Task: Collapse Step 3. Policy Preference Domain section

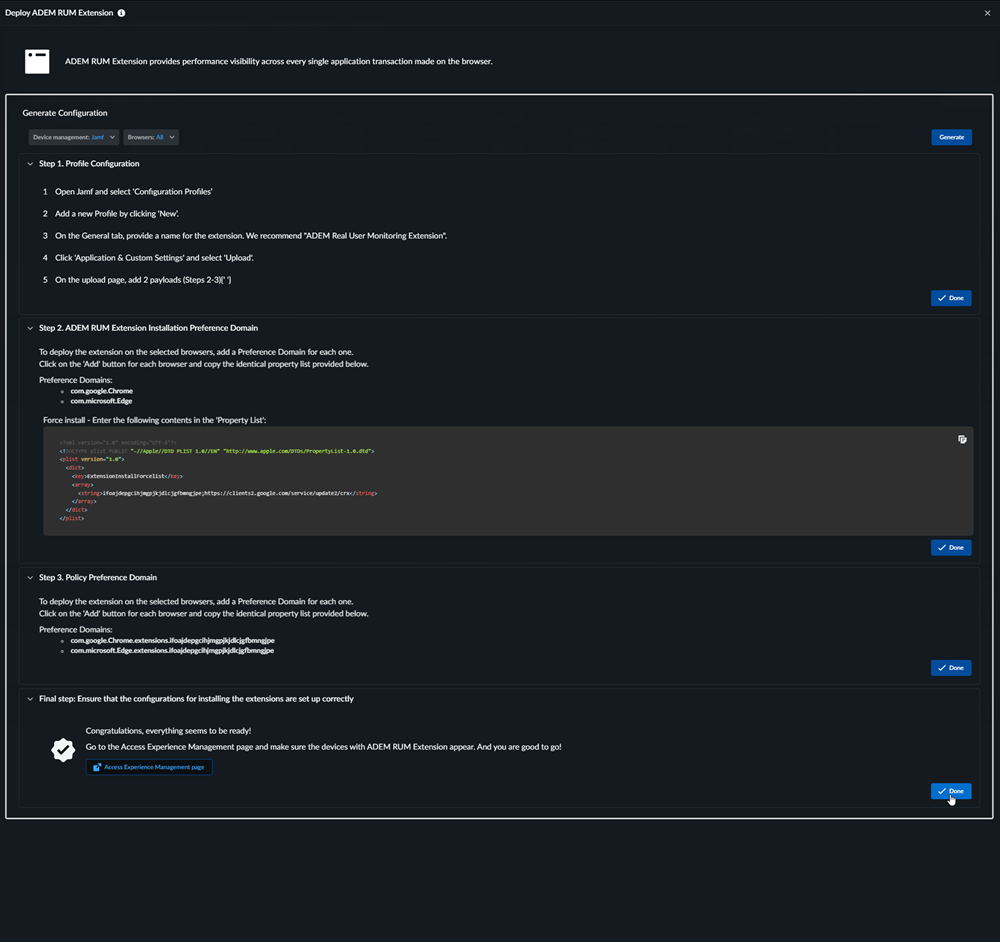Action: pyautogui.click(x=30, y=578)
